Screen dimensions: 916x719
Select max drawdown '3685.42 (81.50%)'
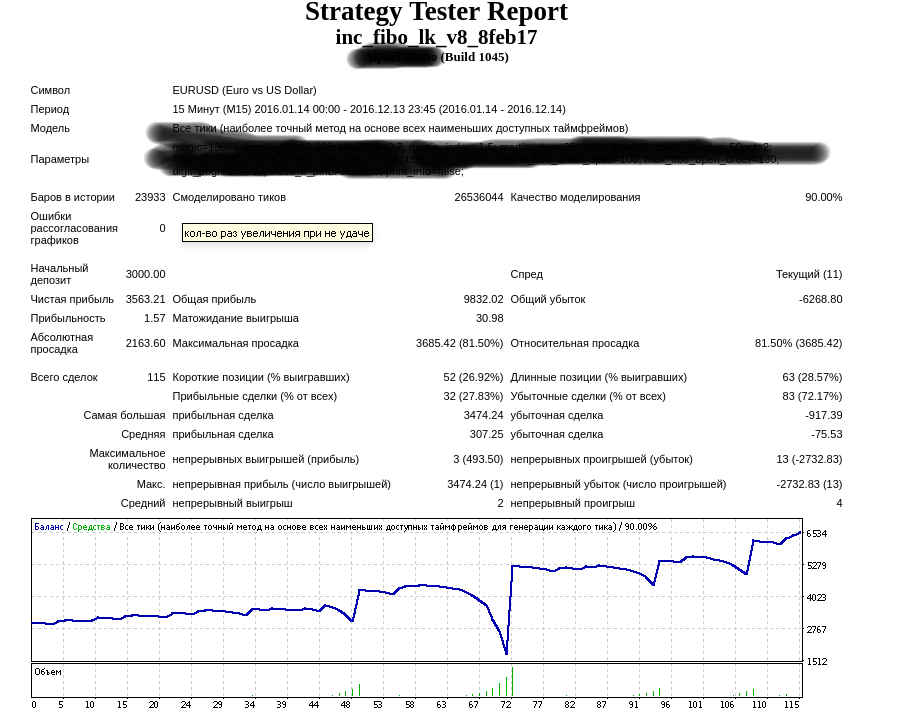459,343
